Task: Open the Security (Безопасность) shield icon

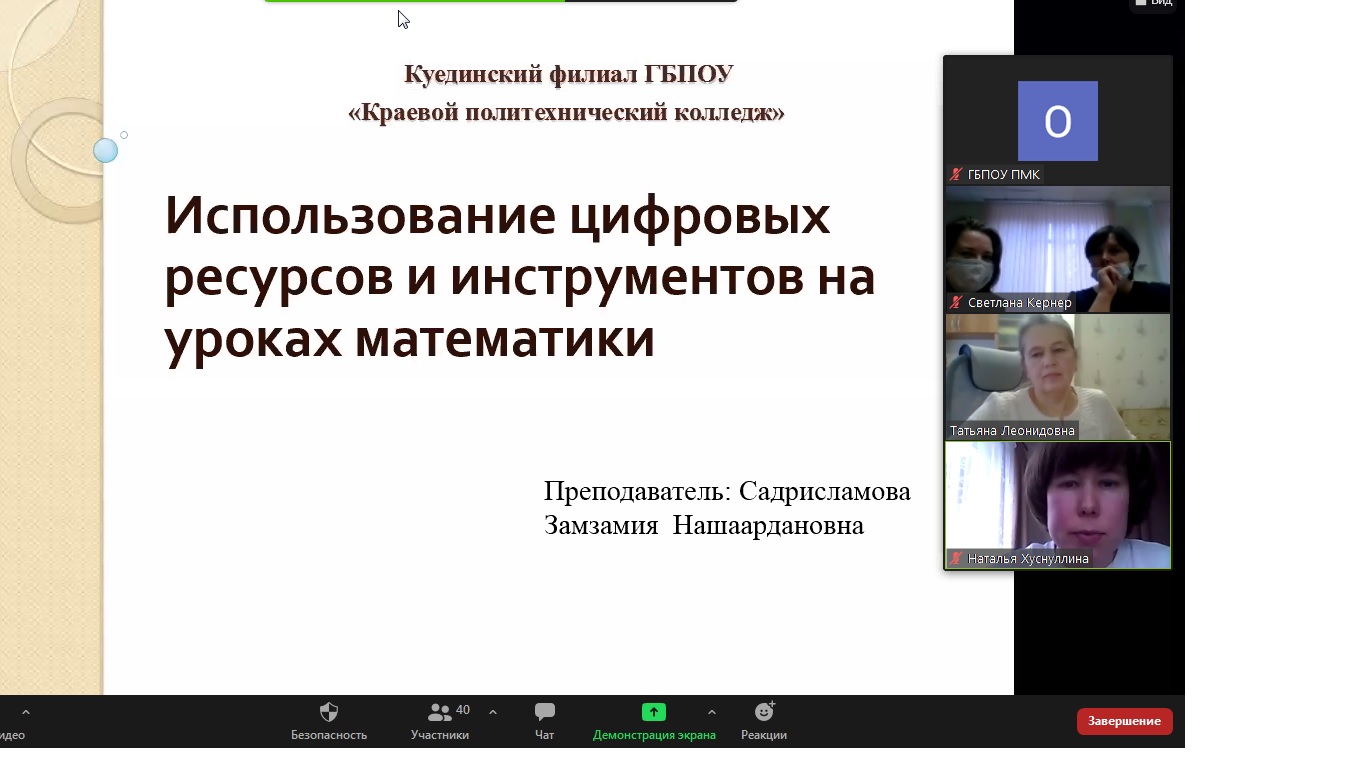Action: tap(329, 712)
